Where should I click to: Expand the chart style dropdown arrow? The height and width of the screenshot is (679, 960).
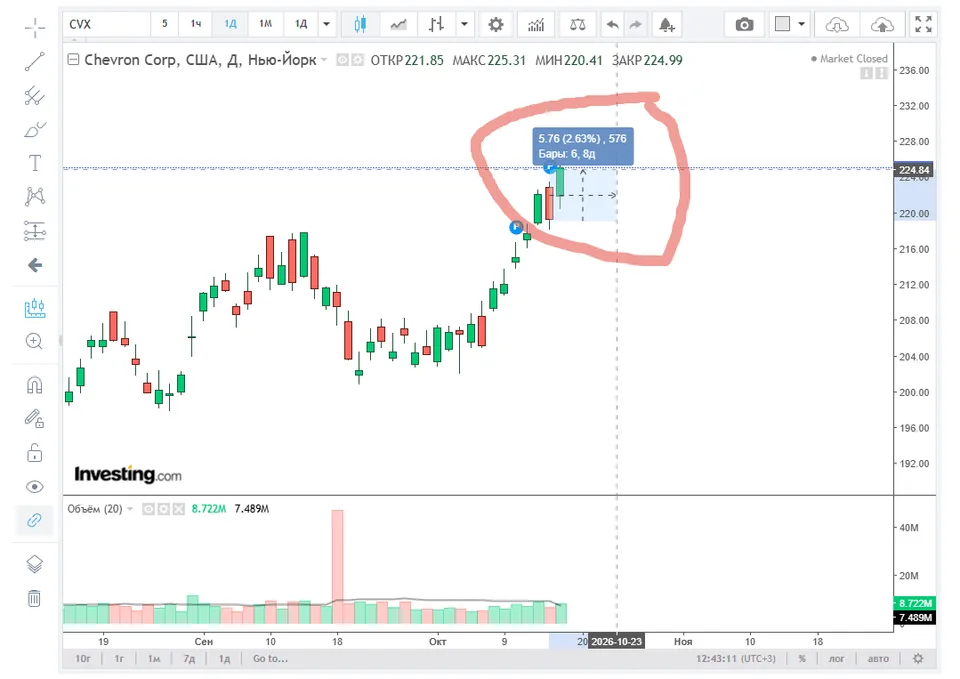click(x=465, y=24)
